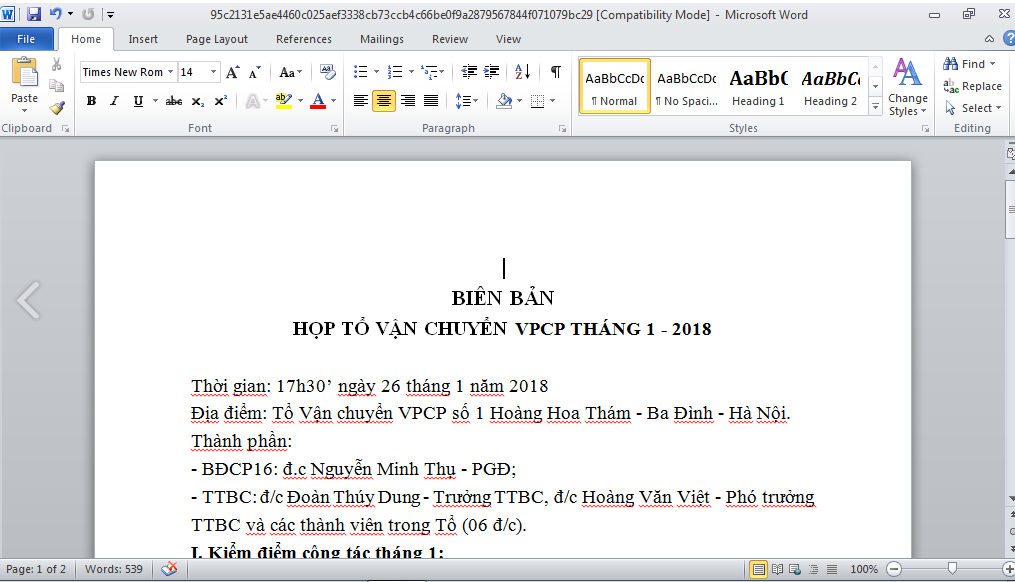Click the Page: 1 of 2 indicator
Screen dimensions: 1015x582
point(36,570)
